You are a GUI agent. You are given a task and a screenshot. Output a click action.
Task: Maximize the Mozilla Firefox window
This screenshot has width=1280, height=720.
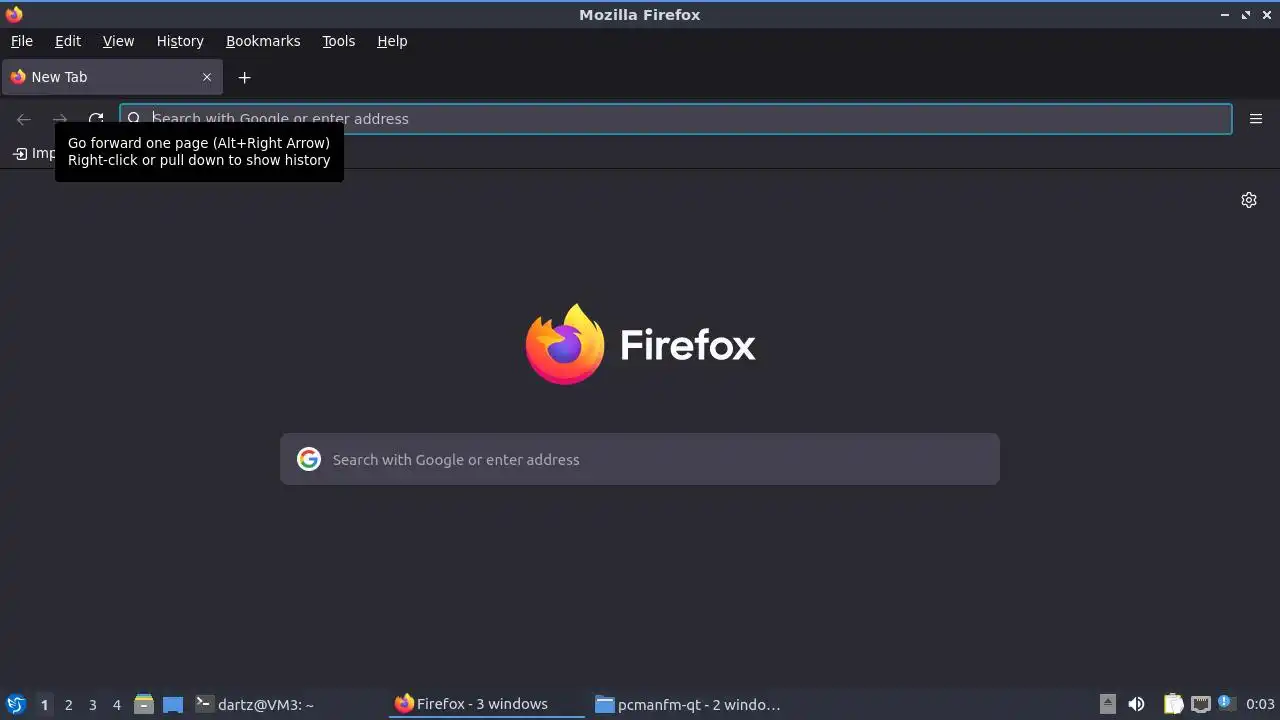pyautogui.click(x=1246, y=15)
